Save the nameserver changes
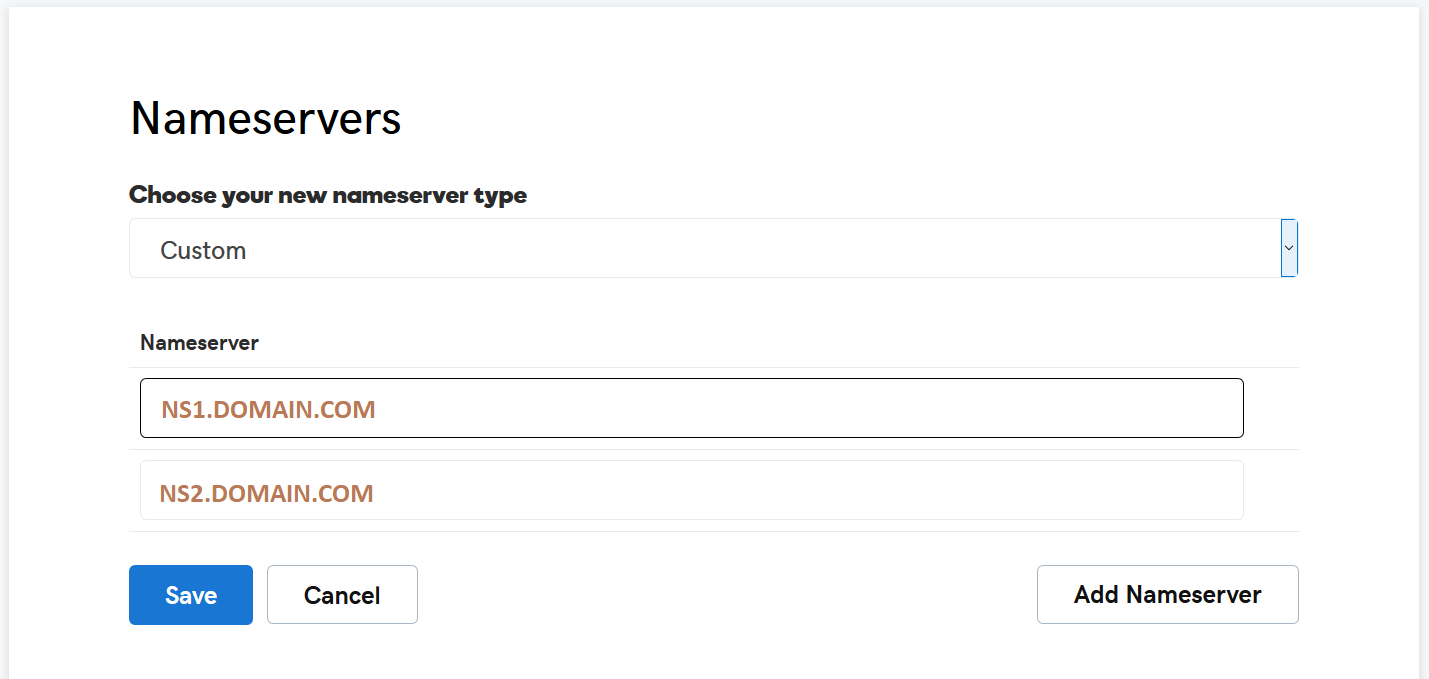 pyautogui.click(x=191, y=595)
